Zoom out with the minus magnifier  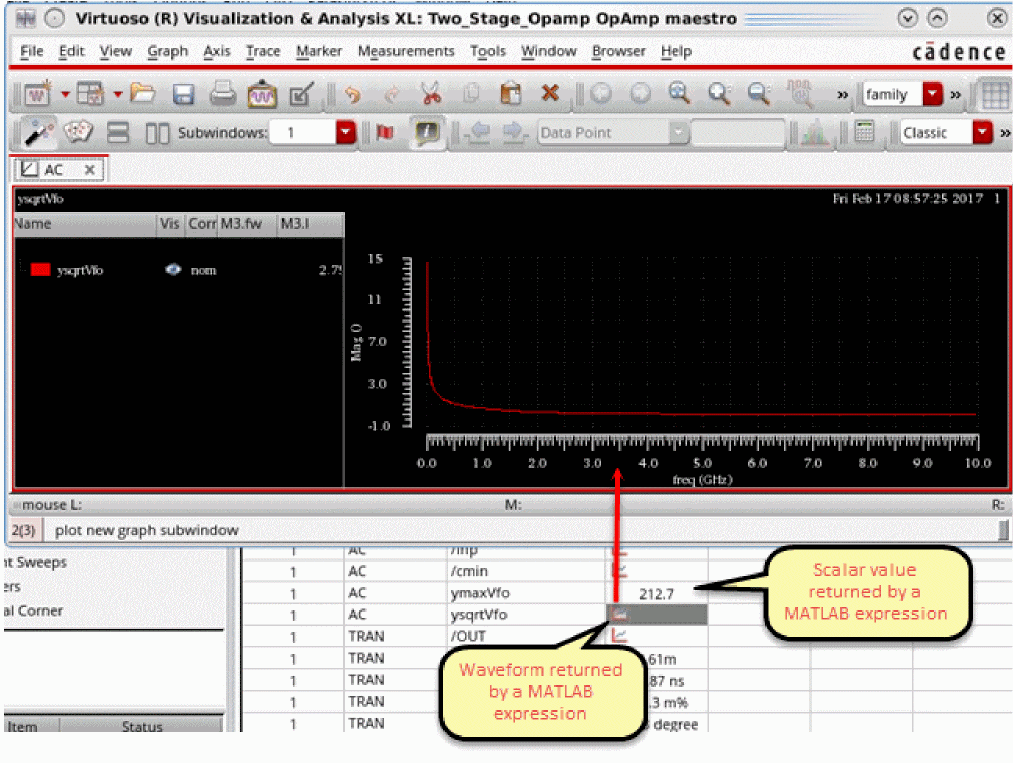[759, 94]
